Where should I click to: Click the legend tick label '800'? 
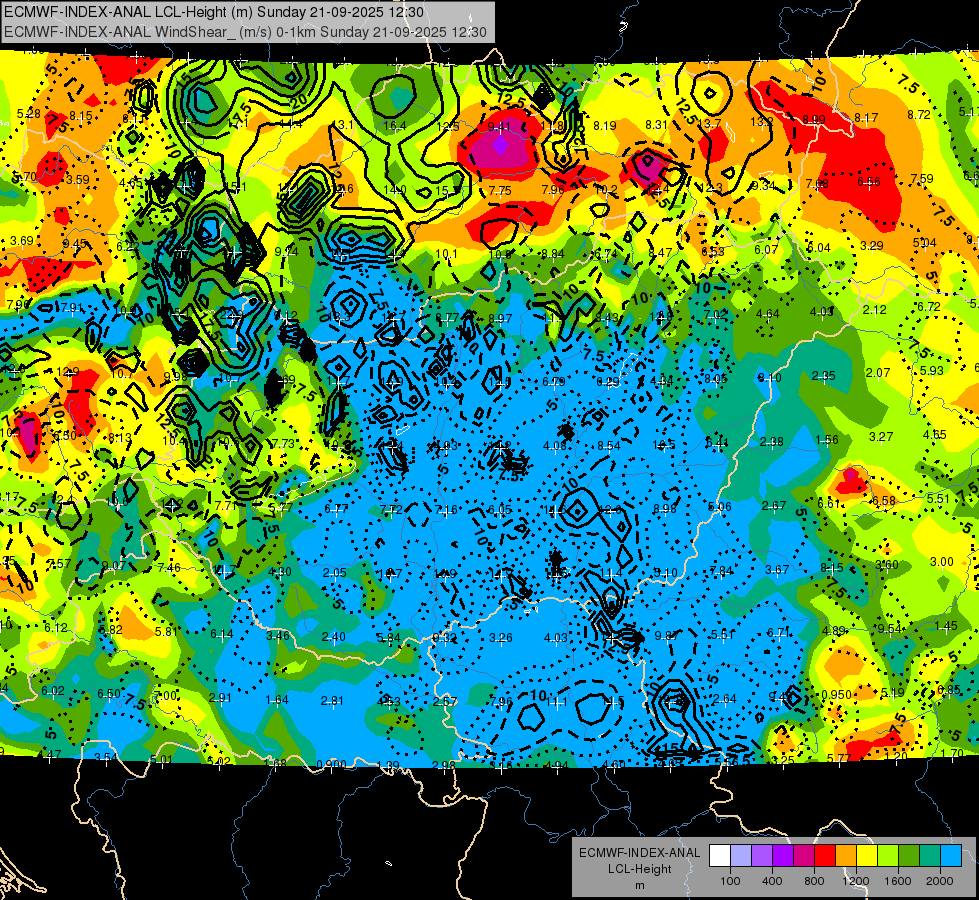pyautogui.click(x=814, y=881)
